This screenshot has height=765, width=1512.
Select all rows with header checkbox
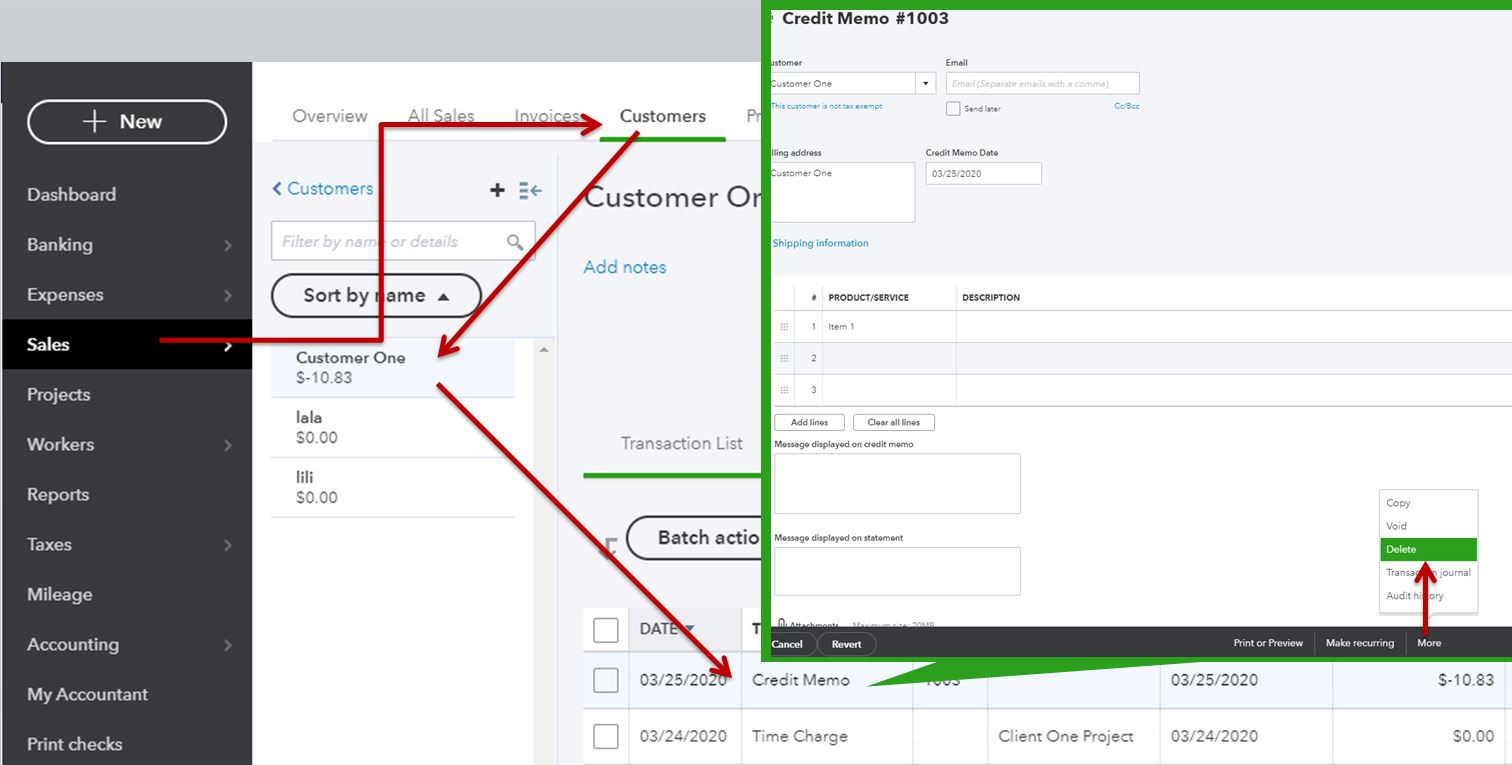pyautogui.click(x=606, y=630)
